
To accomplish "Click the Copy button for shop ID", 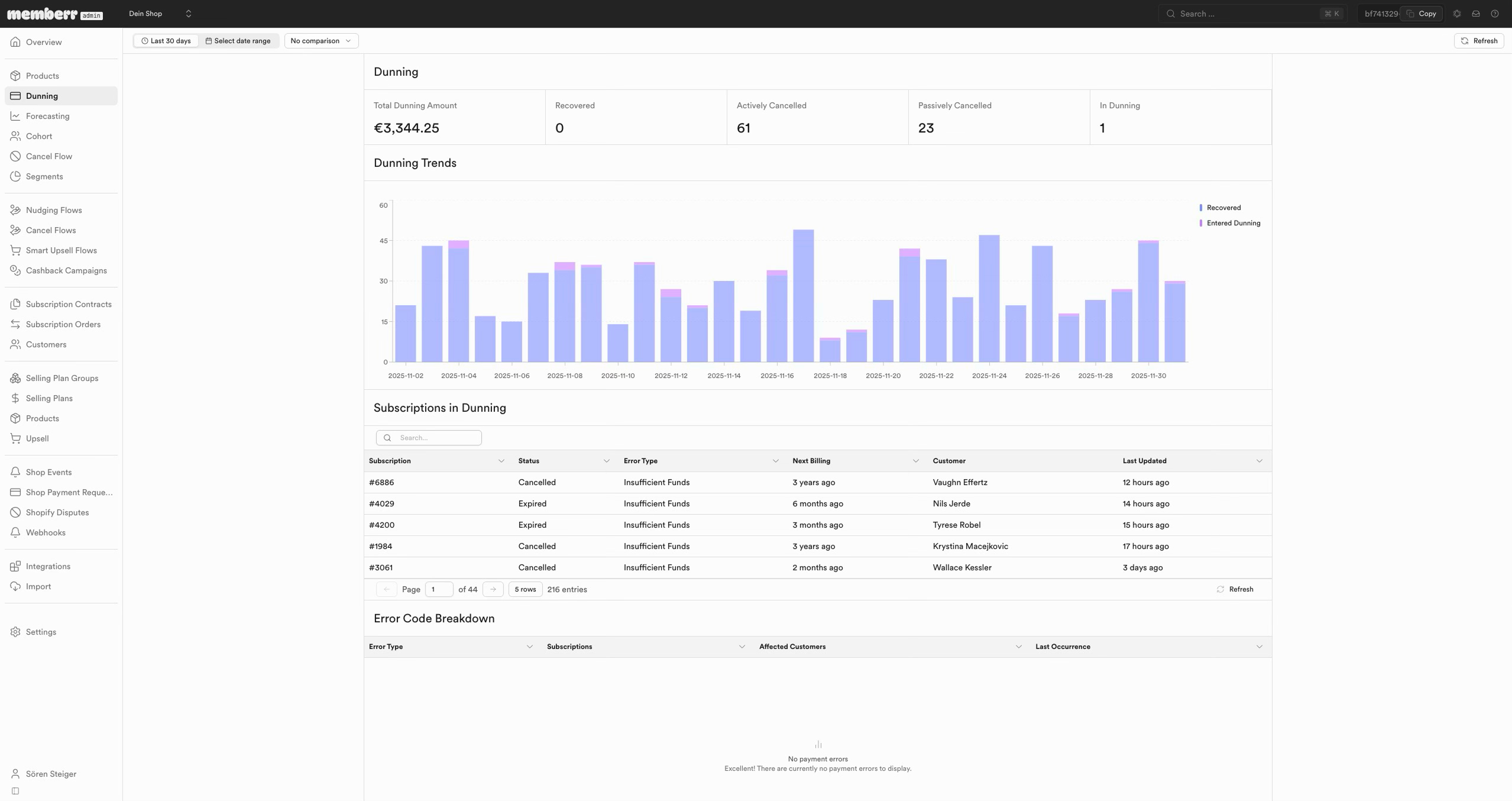I will tap(1422, 14).
